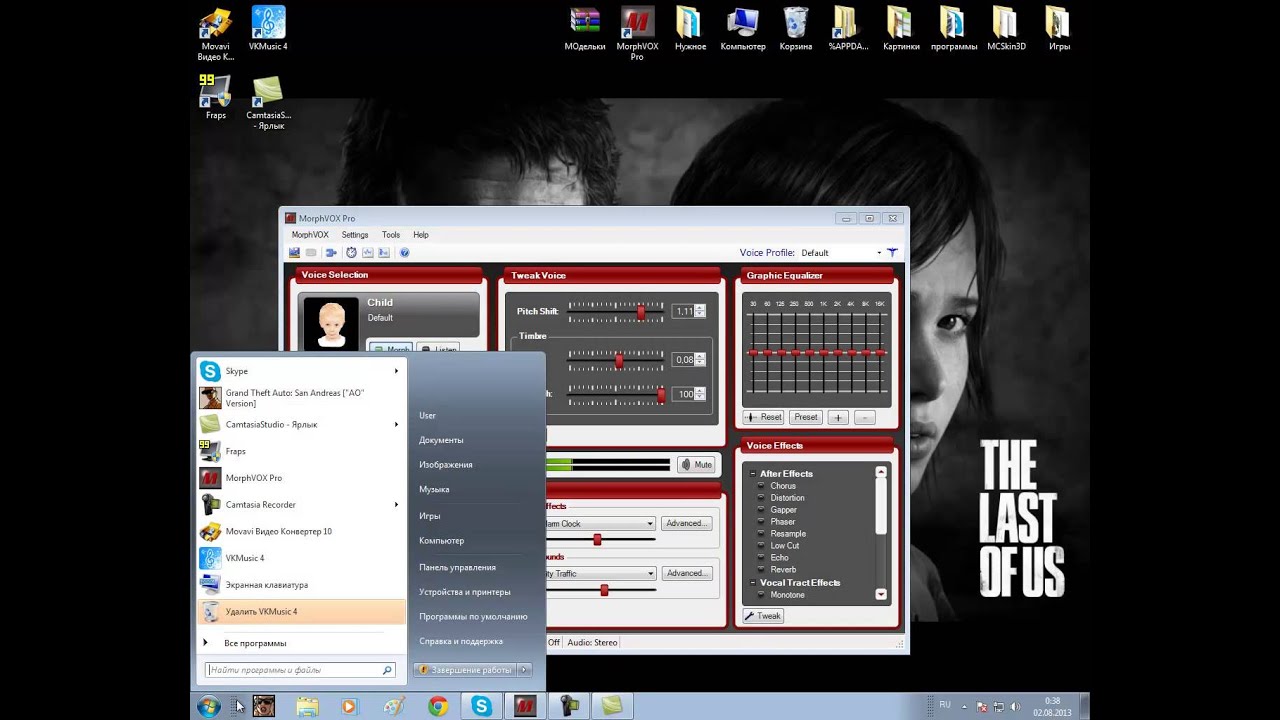Image resolution: width=1280 pixels, height=720 pixels.
Task: Click the Tweak button under Voice Effects
Action: tap(763, 616)
